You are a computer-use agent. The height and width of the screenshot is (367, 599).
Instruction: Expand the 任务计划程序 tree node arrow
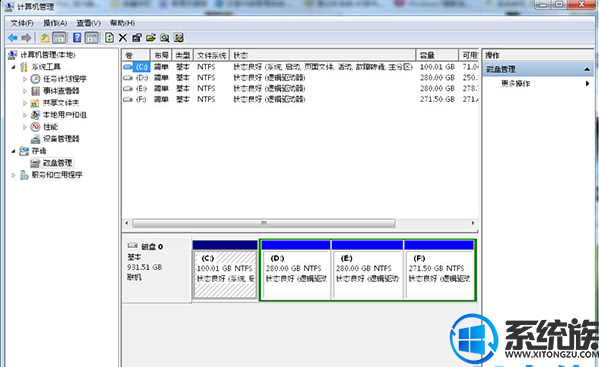(24, 79)
